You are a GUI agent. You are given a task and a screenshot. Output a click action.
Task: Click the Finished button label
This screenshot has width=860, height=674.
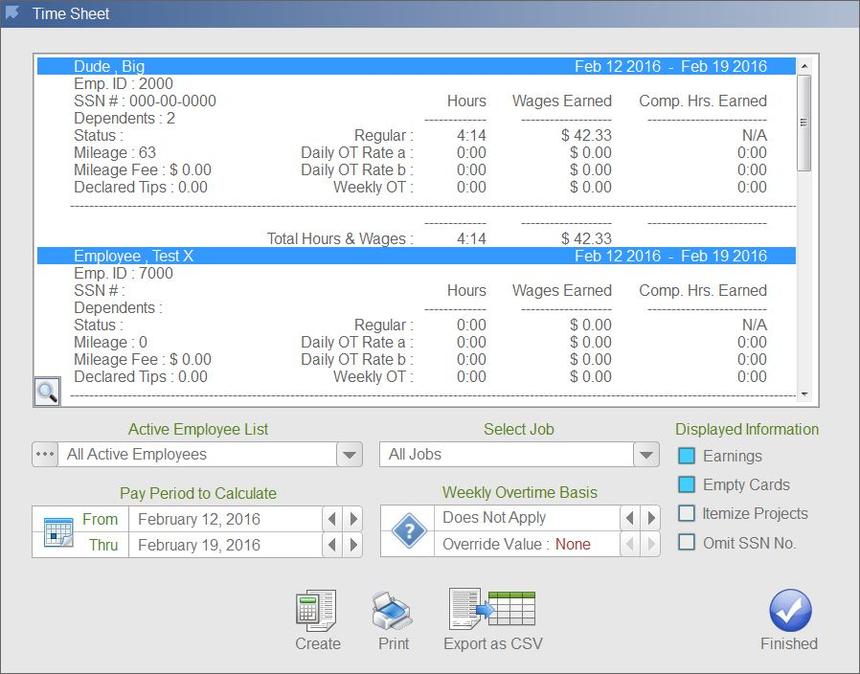(789, 644)
